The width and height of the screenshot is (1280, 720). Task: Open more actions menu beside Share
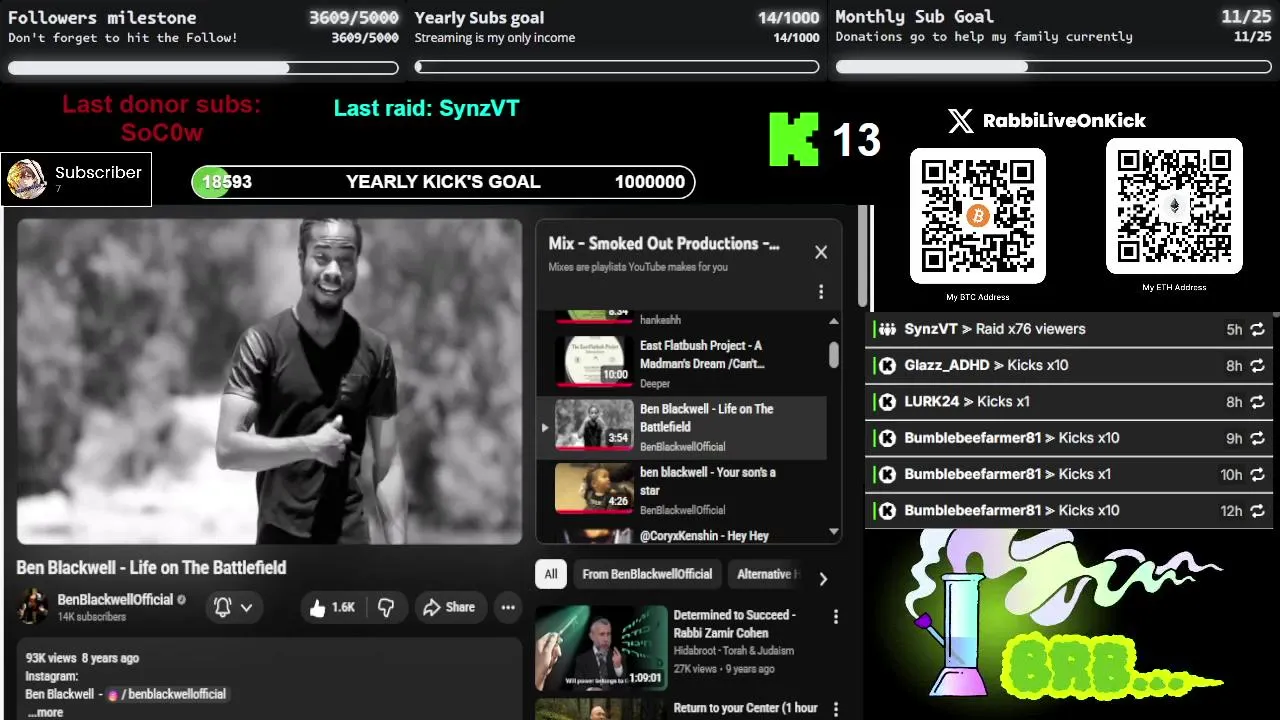[508, 607]
